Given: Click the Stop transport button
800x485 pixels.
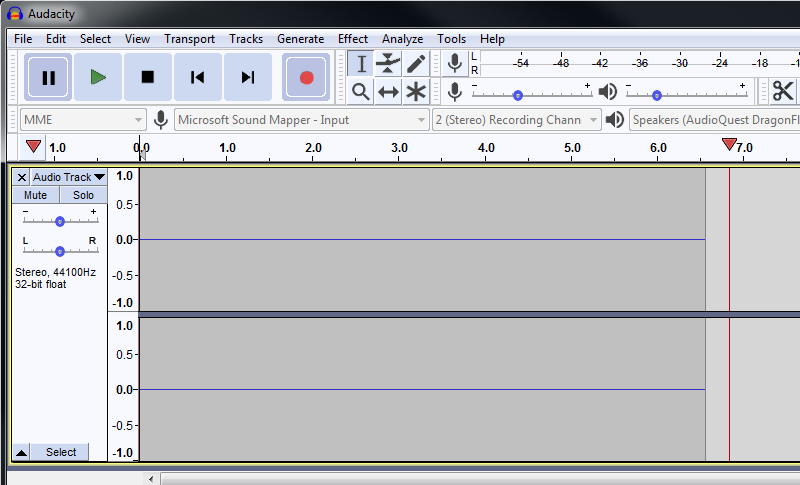Looking at the screenshot, I should tap(147, 78).
